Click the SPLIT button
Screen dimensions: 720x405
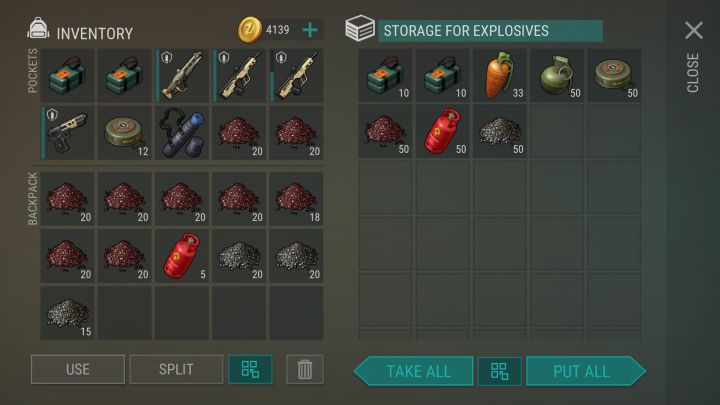coord(176,369)
